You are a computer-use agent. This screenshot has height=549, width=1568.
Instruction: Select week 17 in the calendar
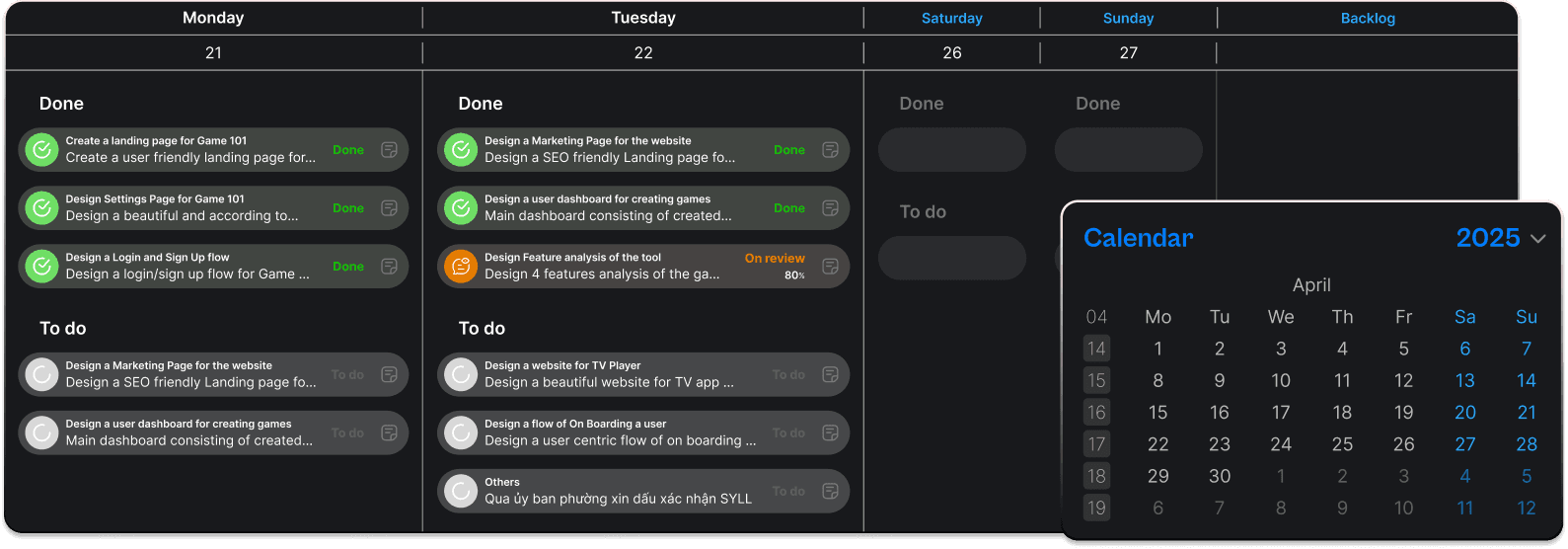(x=1096, y=444)
